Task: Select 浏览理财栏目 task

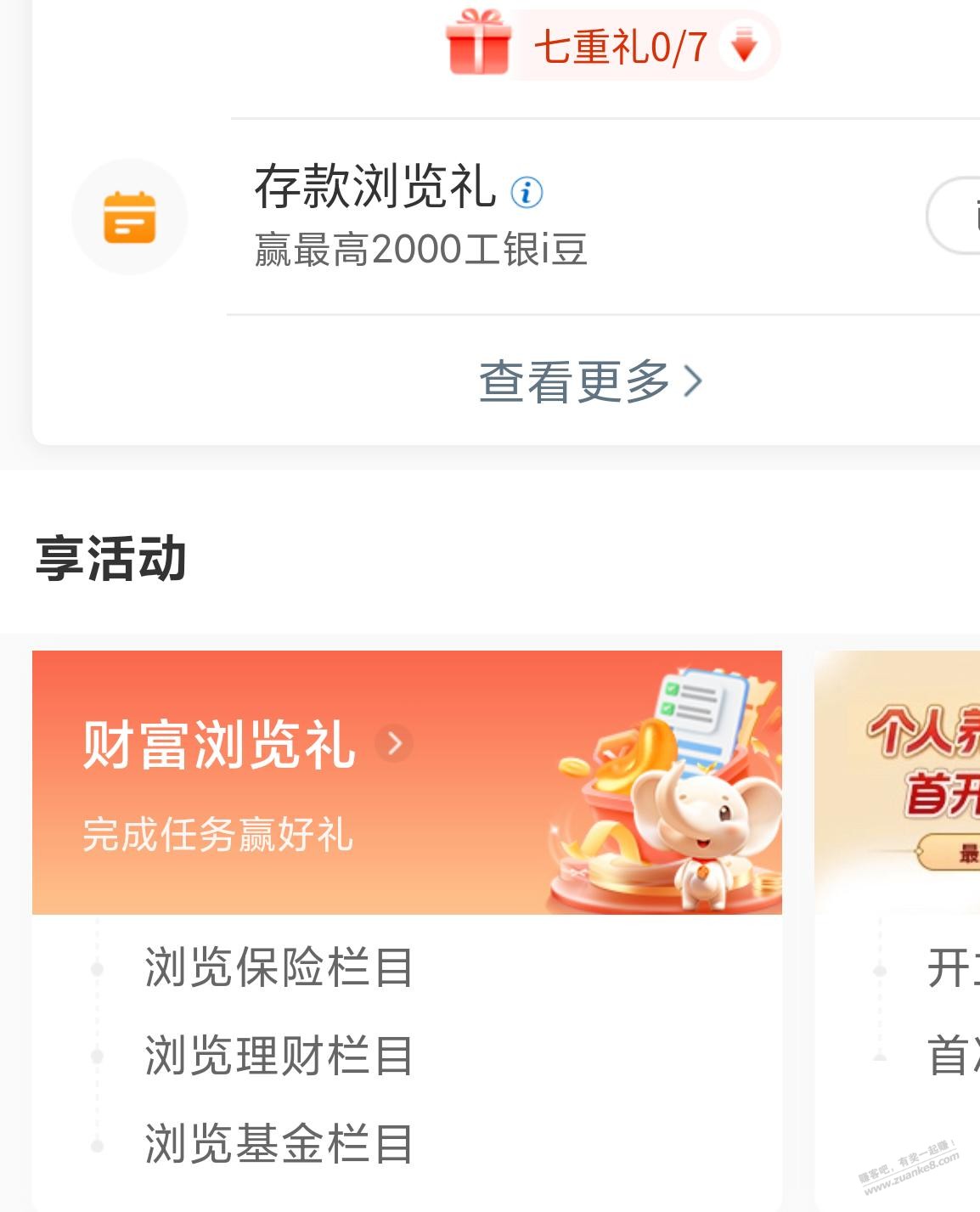Action: pyautogui.click(x=279, y=1056)
